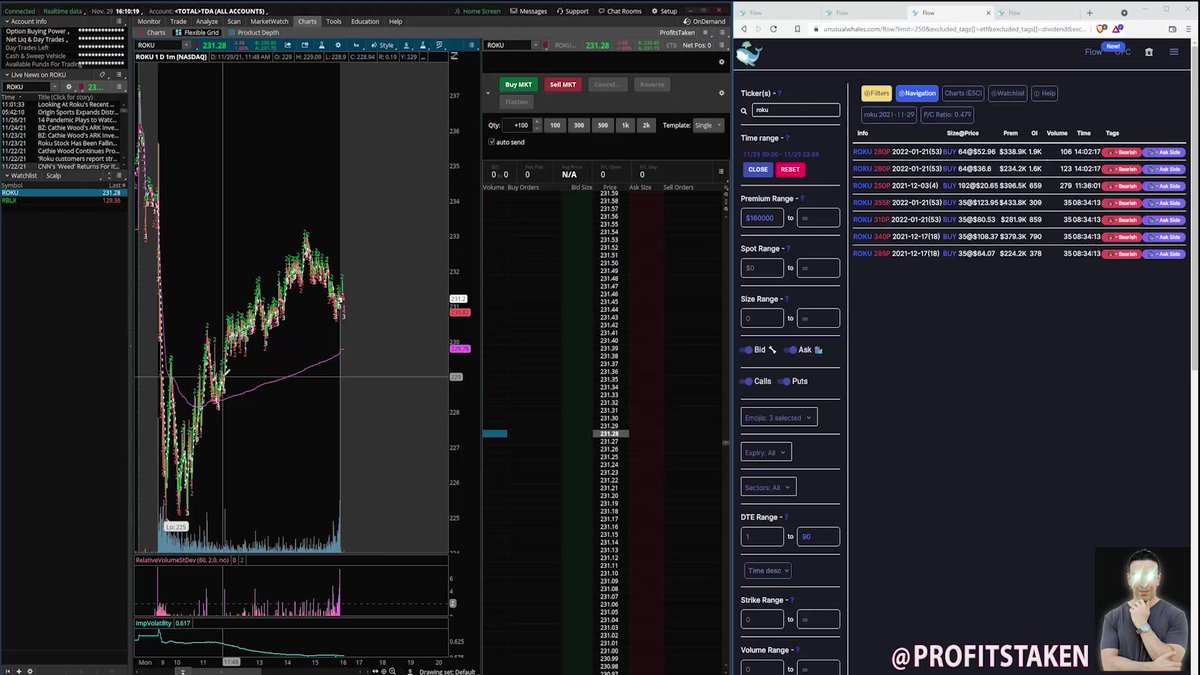Toggle the Puts switch
The image size is (1200, 675).
coord(784,381)
